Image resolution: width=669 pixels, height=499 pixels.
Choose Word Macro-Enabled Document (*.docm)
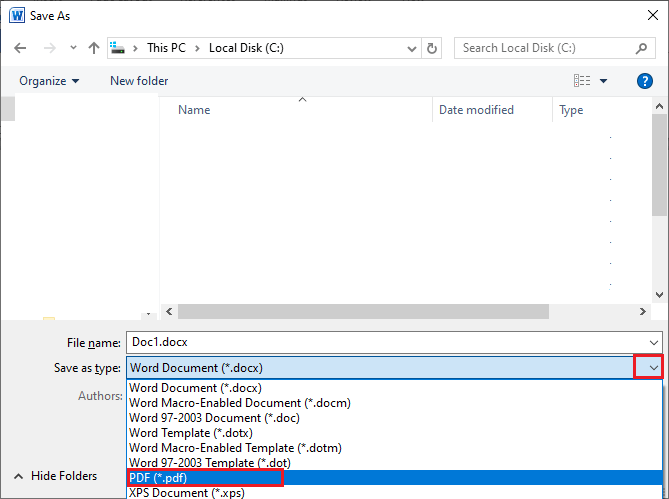point(395,403)
